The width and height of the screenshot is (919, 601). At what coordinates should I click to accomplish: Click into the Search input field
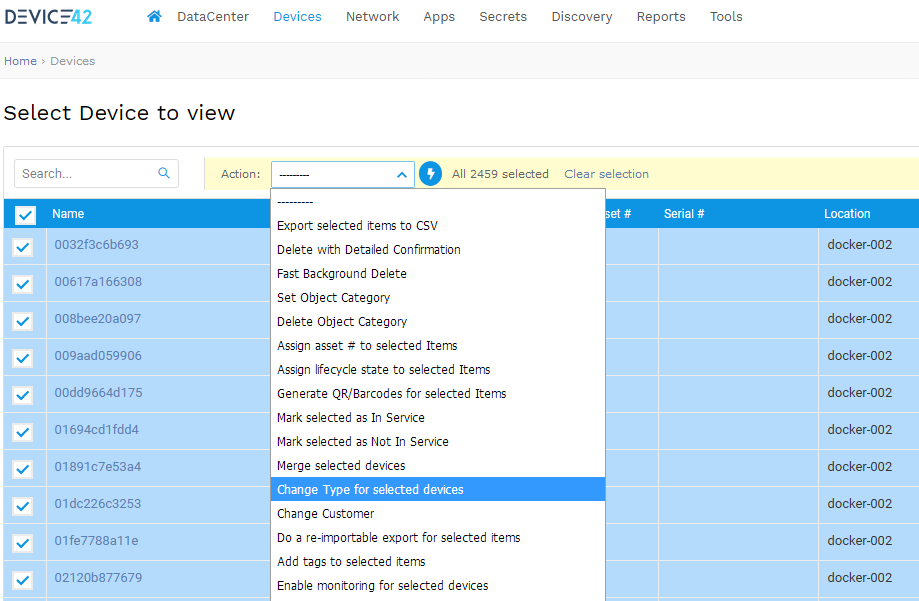point(86,173)
